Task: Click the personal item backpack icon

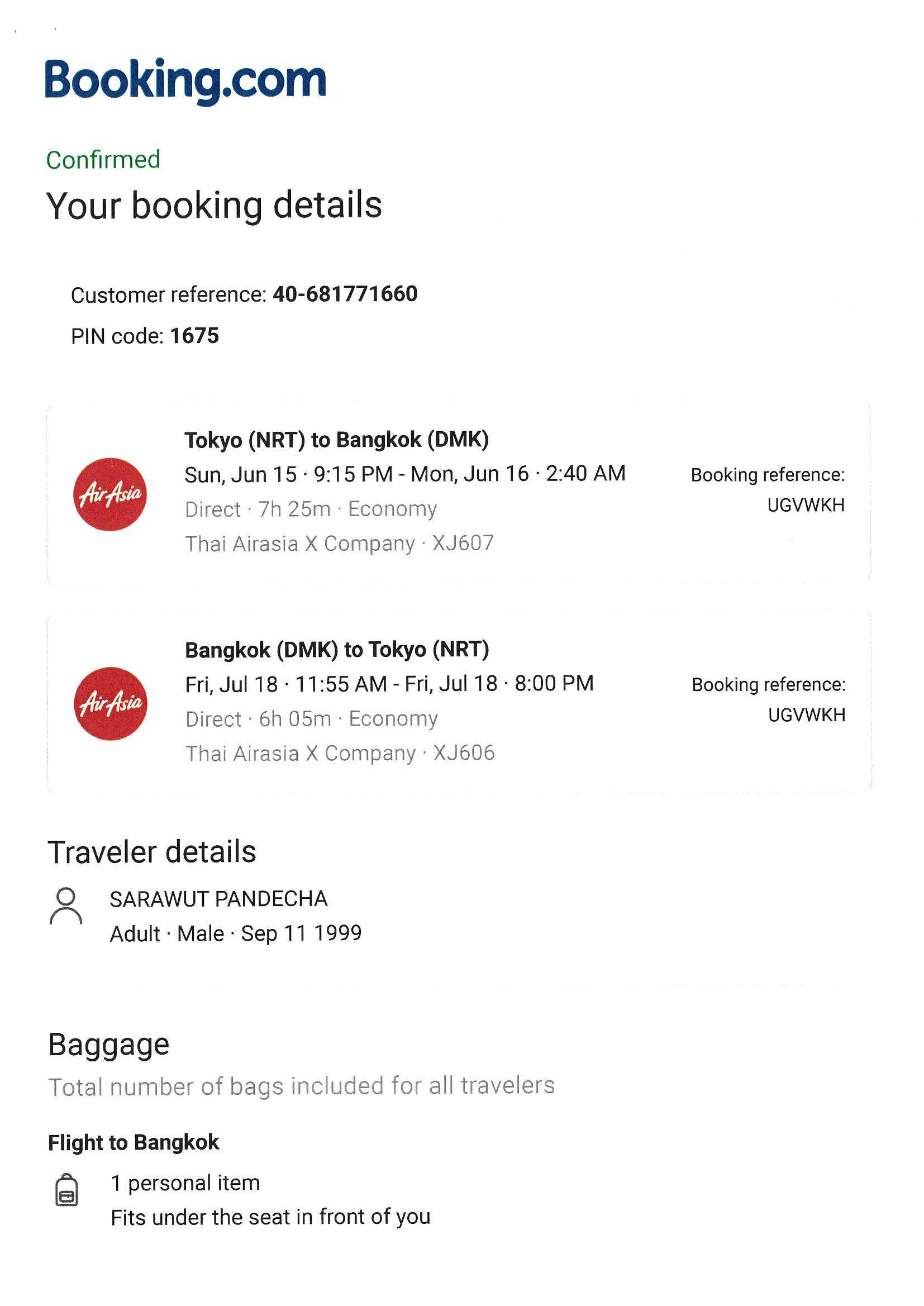Action: click(x=66, y=1189)
